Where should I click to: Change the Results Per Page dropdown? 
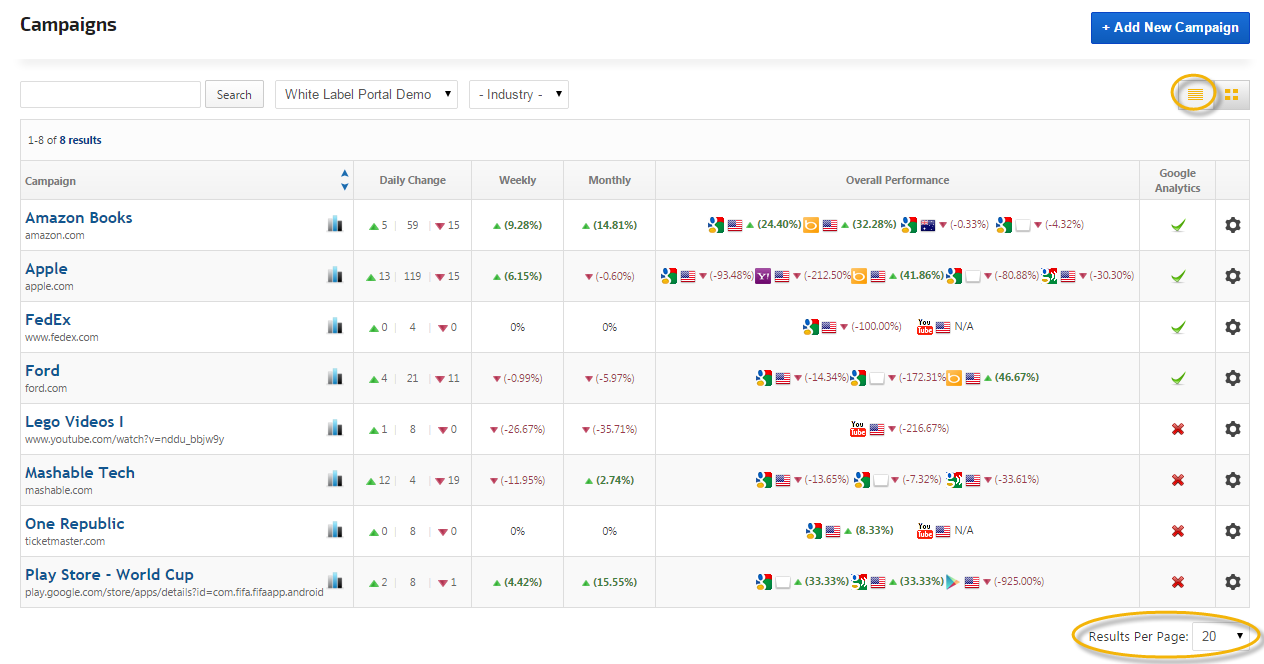coord(1221,636)
